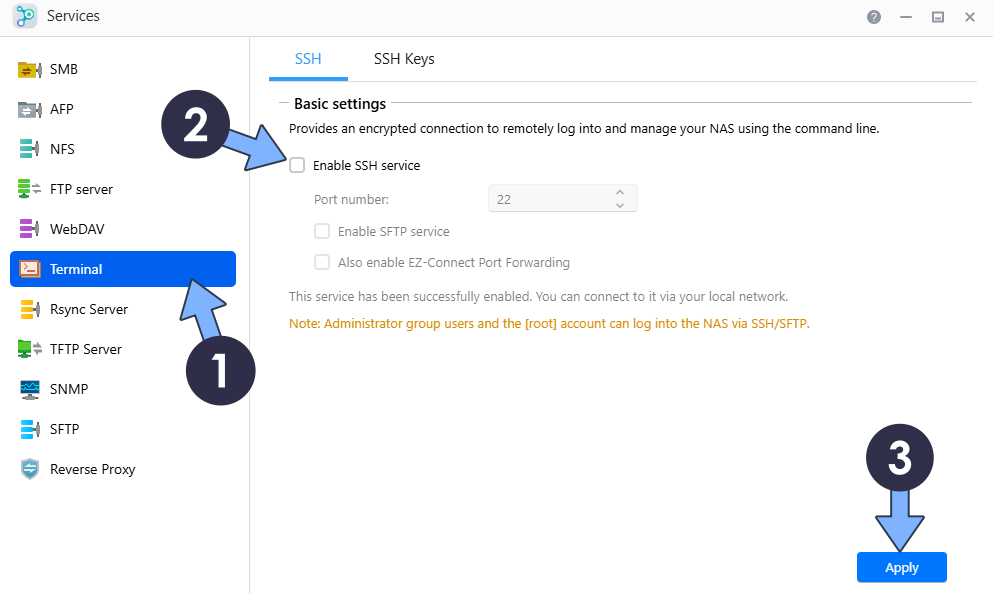Increase port number with up arrow

(620, 193)
